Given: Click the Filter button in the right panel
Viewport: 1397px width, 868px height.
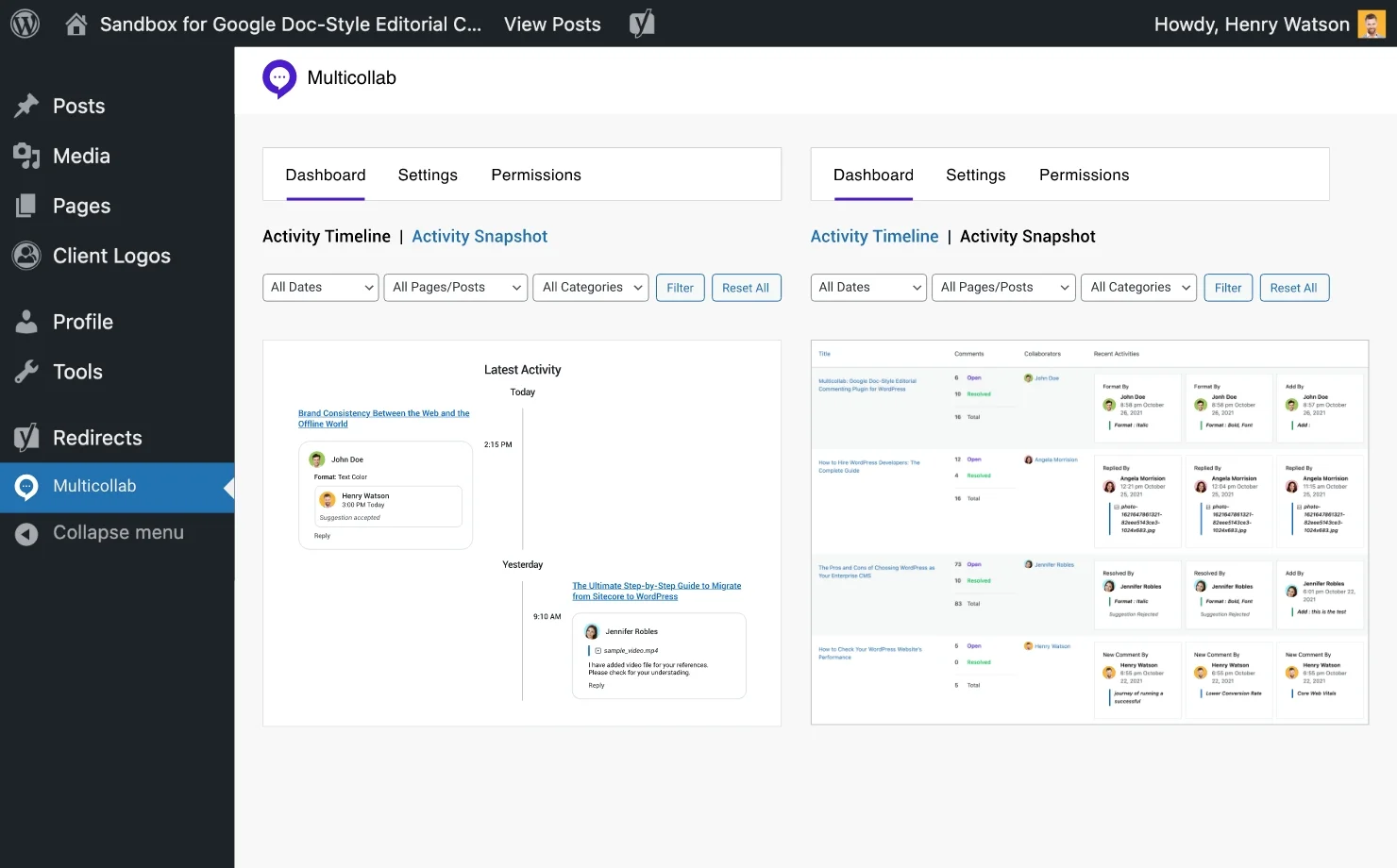Looking at the screenshot, I should coord(1228,288).
